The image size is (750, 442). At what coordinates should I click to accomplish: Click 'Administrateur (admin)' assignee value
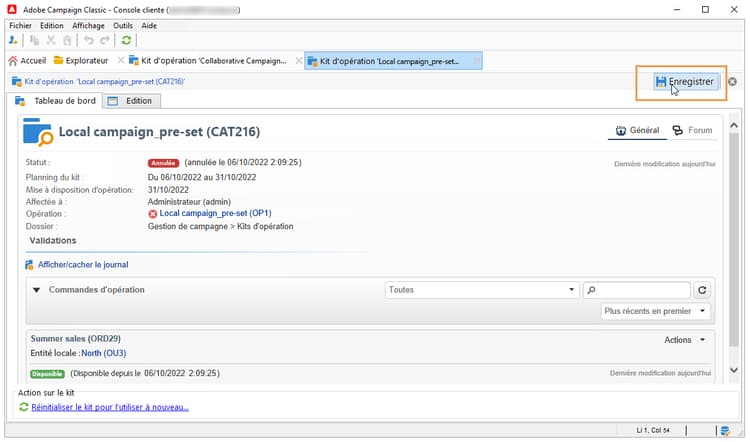[x=189, y=202]
